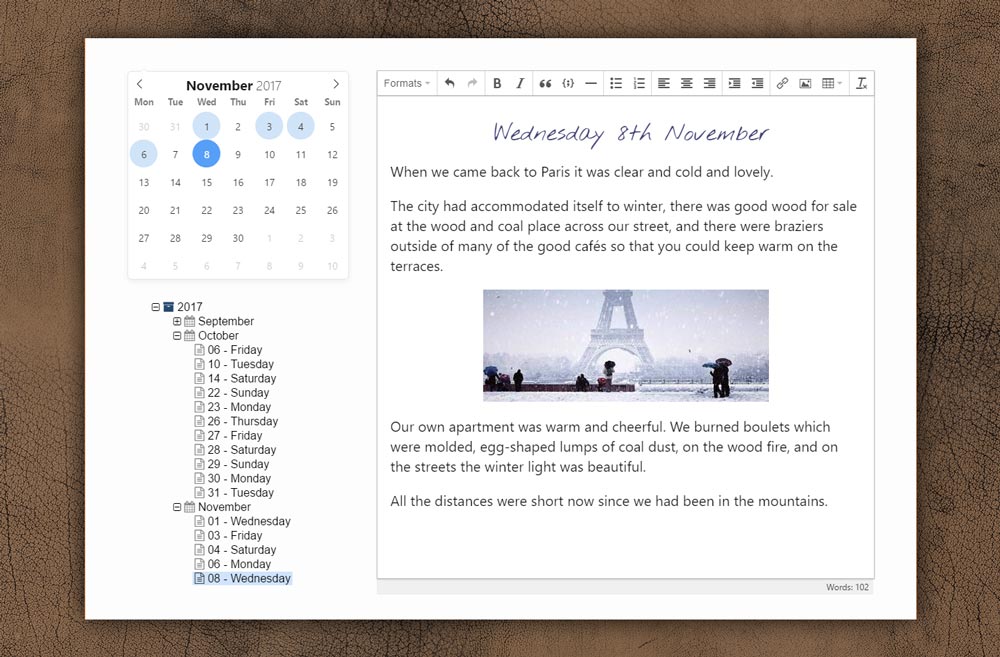Click the 2017 year label in tree

(189, 307)
